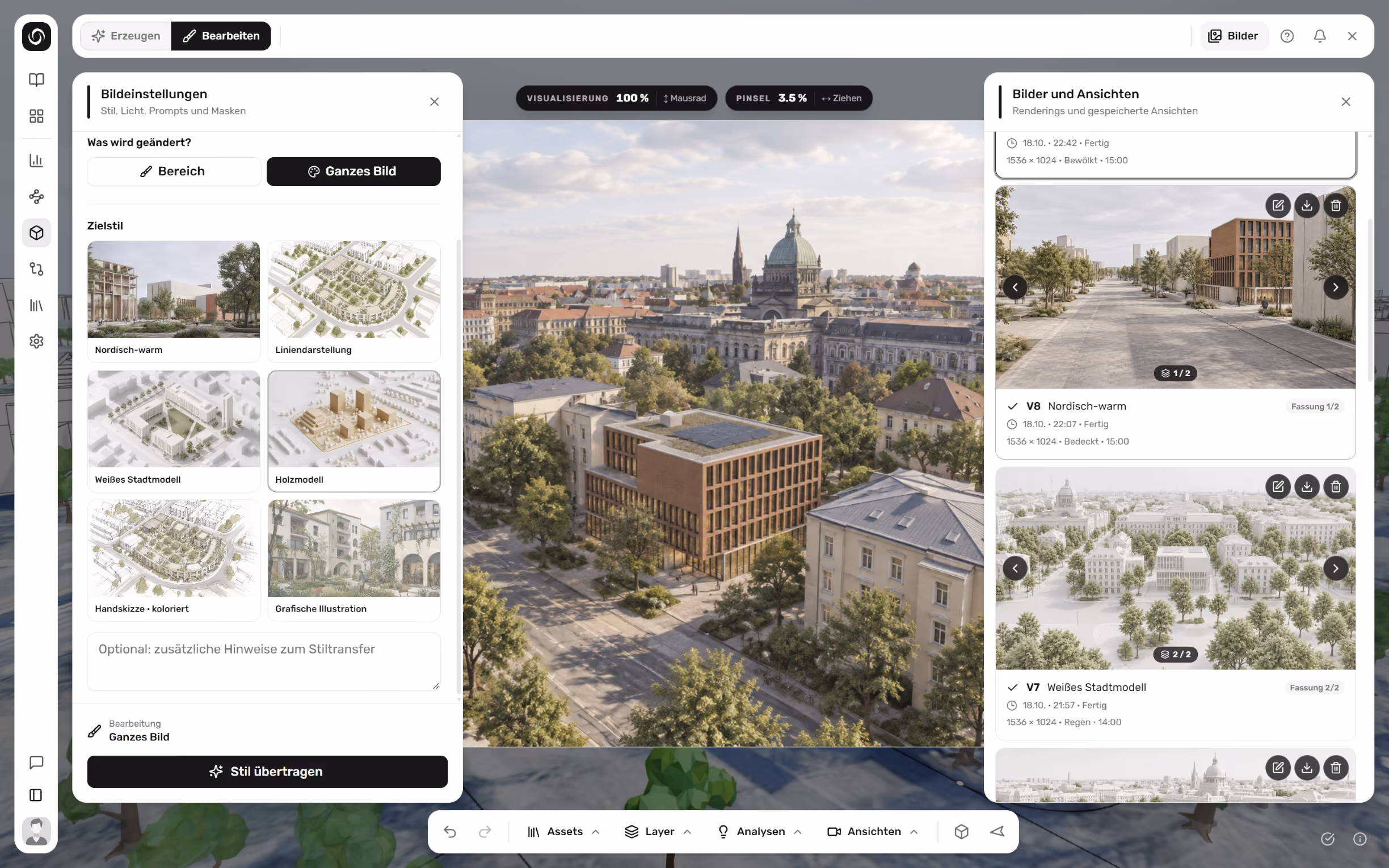Open the settings gear in sidebar

pos(36,341)
